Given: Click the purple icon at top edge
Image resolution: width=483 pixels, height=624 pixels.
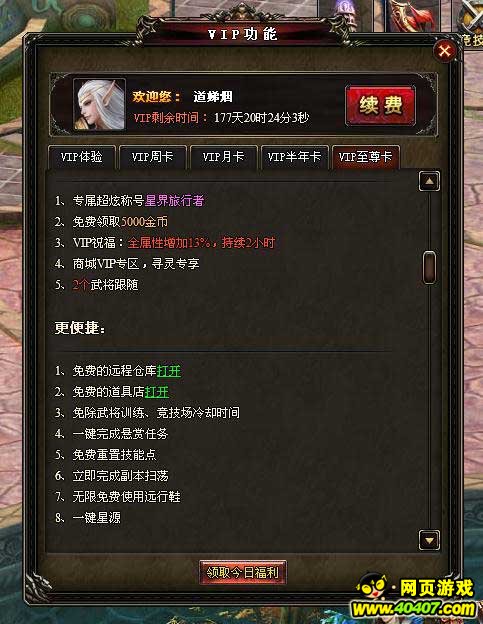Looking at the screenshot, I should [345, 14].
